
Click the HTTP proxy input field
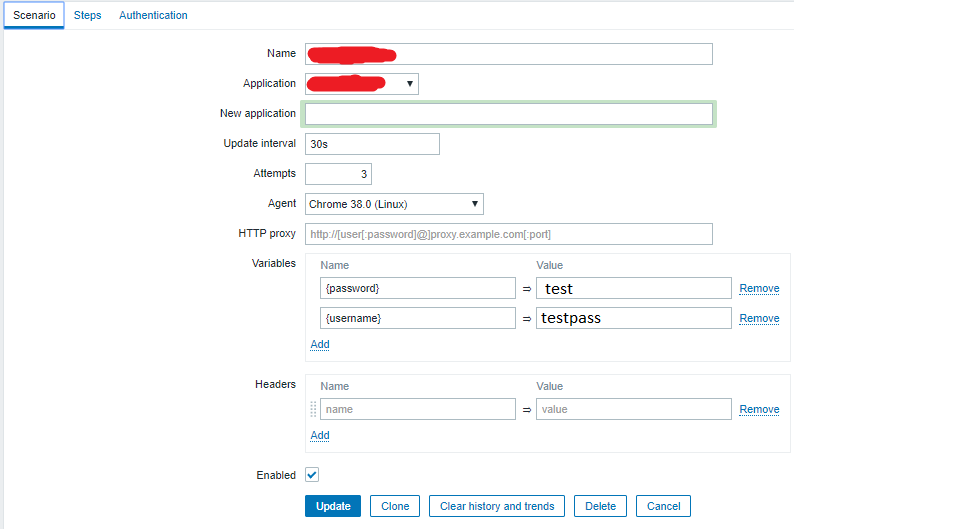pyautogui.click(x=509, y=234)
